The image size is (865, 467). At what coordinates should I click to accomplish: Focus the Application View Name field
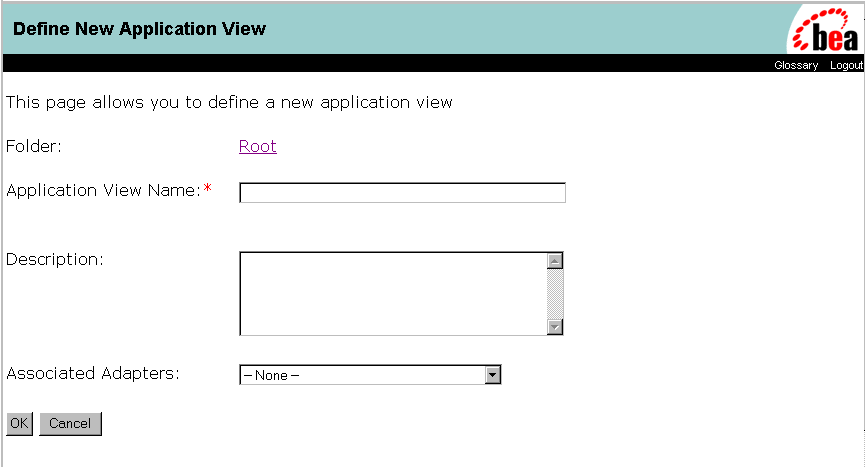402,193
